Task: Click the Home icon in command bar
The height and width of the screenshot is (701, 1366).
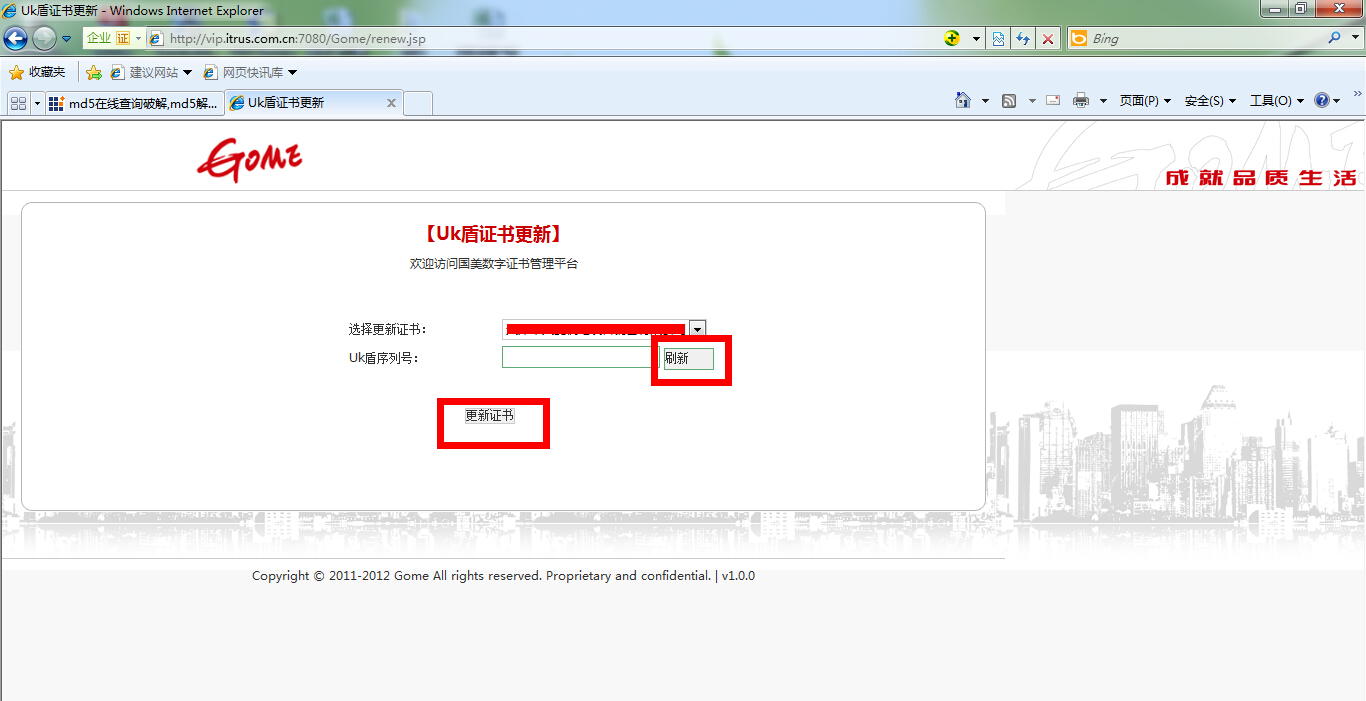Action: (963, 100)
